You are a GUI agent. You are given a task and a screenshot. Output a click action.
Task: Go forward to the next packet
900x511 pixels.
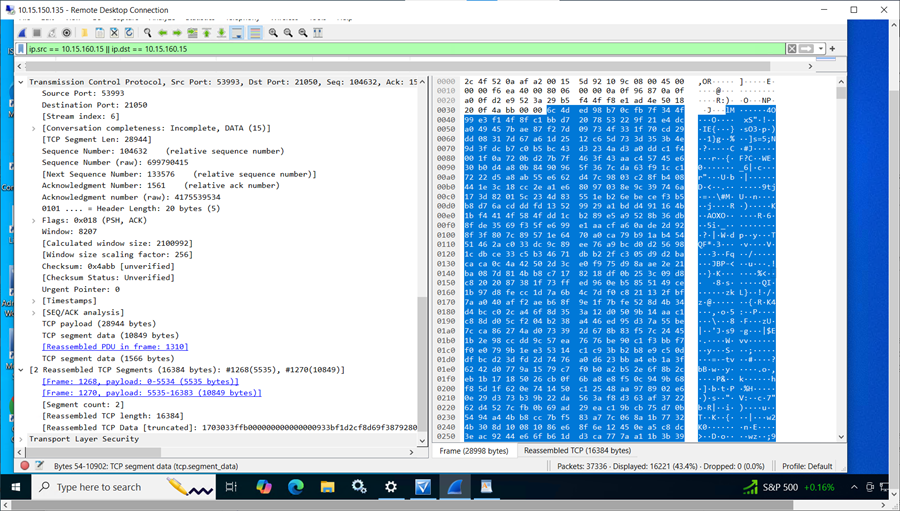click(x=177, y=33)
